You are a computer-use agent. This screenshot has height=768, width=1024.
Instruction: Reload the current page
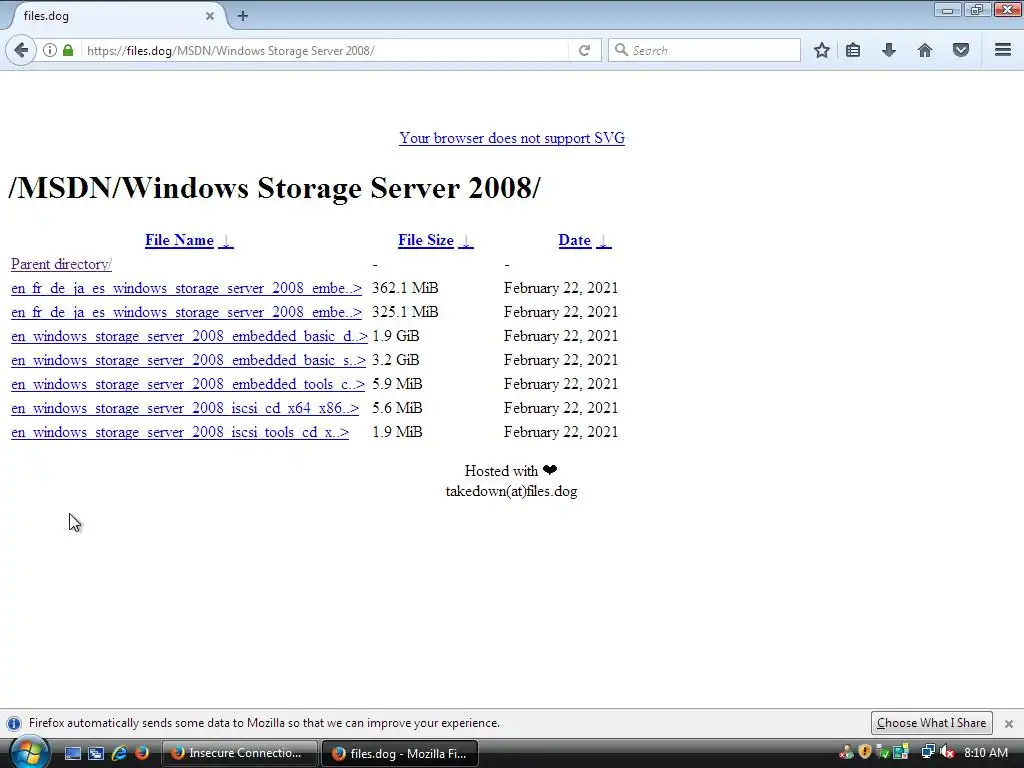coord(584,50)
